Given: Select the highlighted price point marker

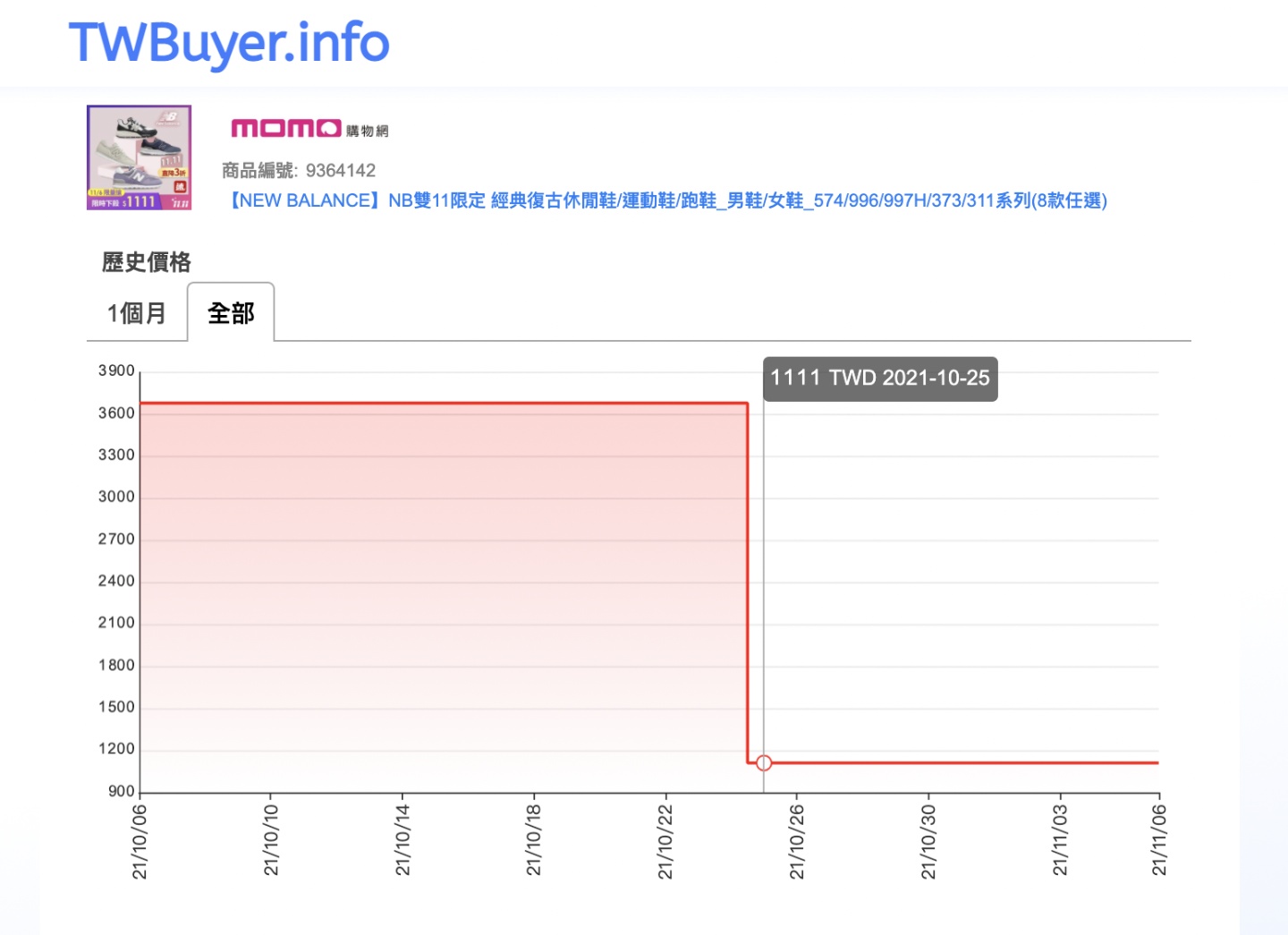Looking at the screenshot, I should click(764, 762).
